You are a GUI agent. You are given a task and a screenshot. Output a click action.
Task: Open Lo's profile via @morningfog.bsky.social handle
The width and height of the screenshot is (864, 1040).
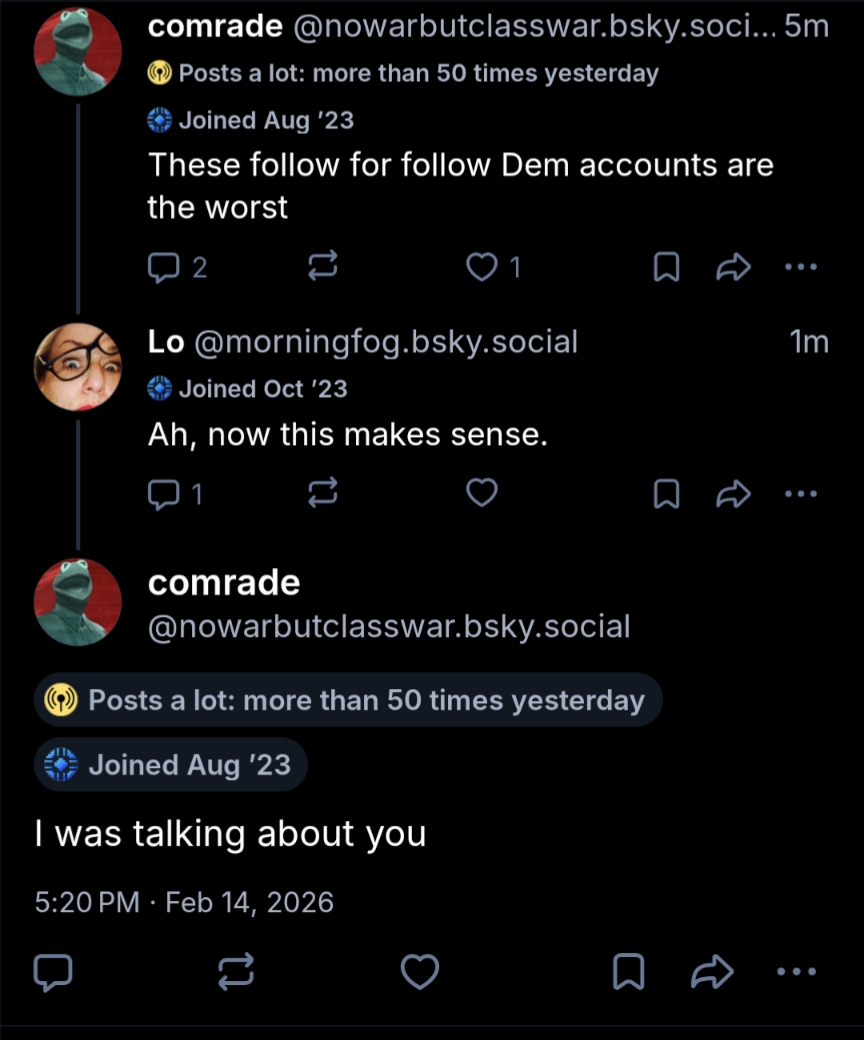(x=385, y=343)
